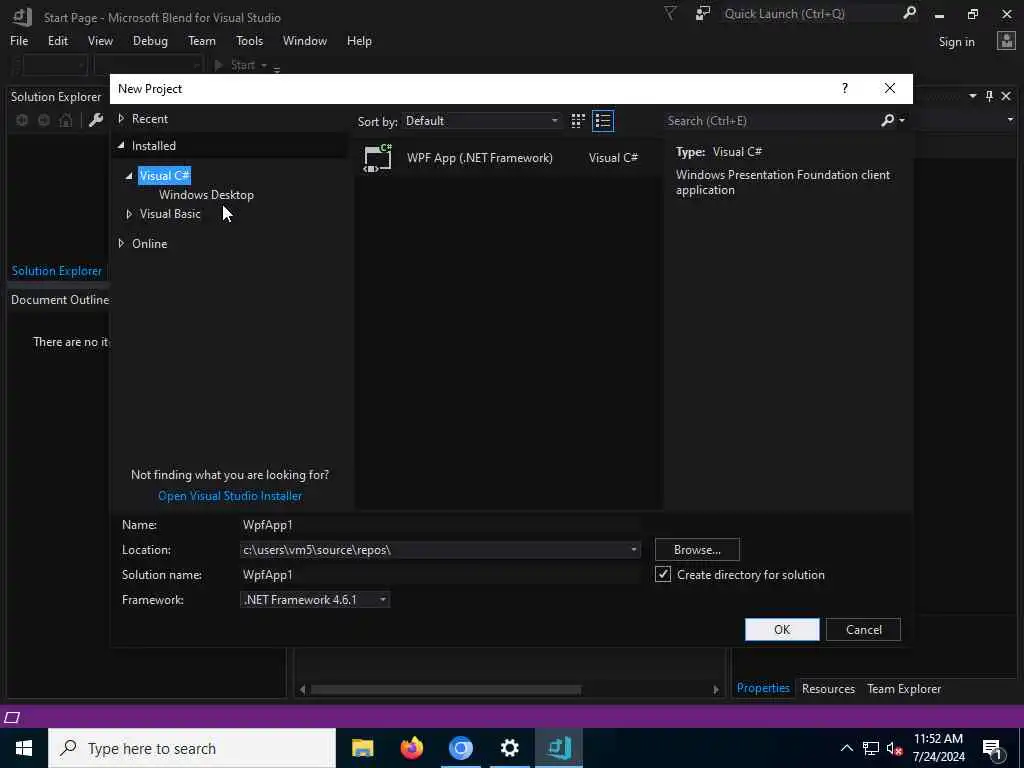1024x768 pixels.
Task: Open Chrome-like browser in the taskbar
Action: coord(460,748)
